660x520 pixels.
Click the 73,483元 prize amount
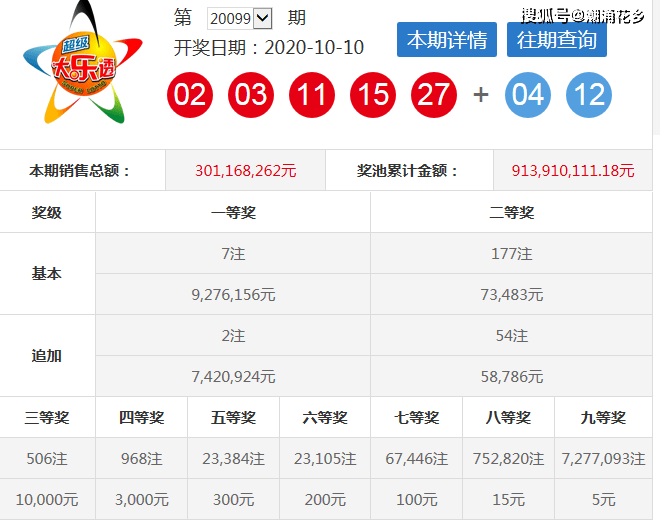pos(511,295)
